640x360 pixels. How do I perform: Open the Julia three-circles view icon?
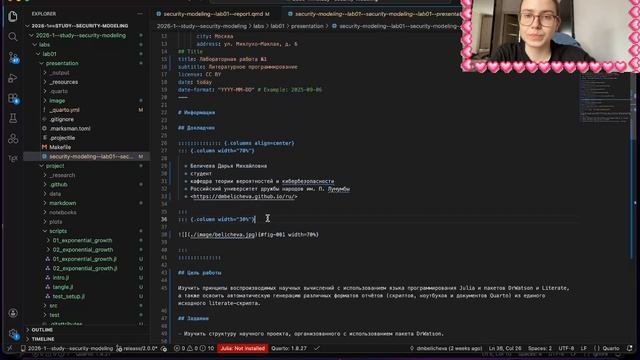(13, 139)
